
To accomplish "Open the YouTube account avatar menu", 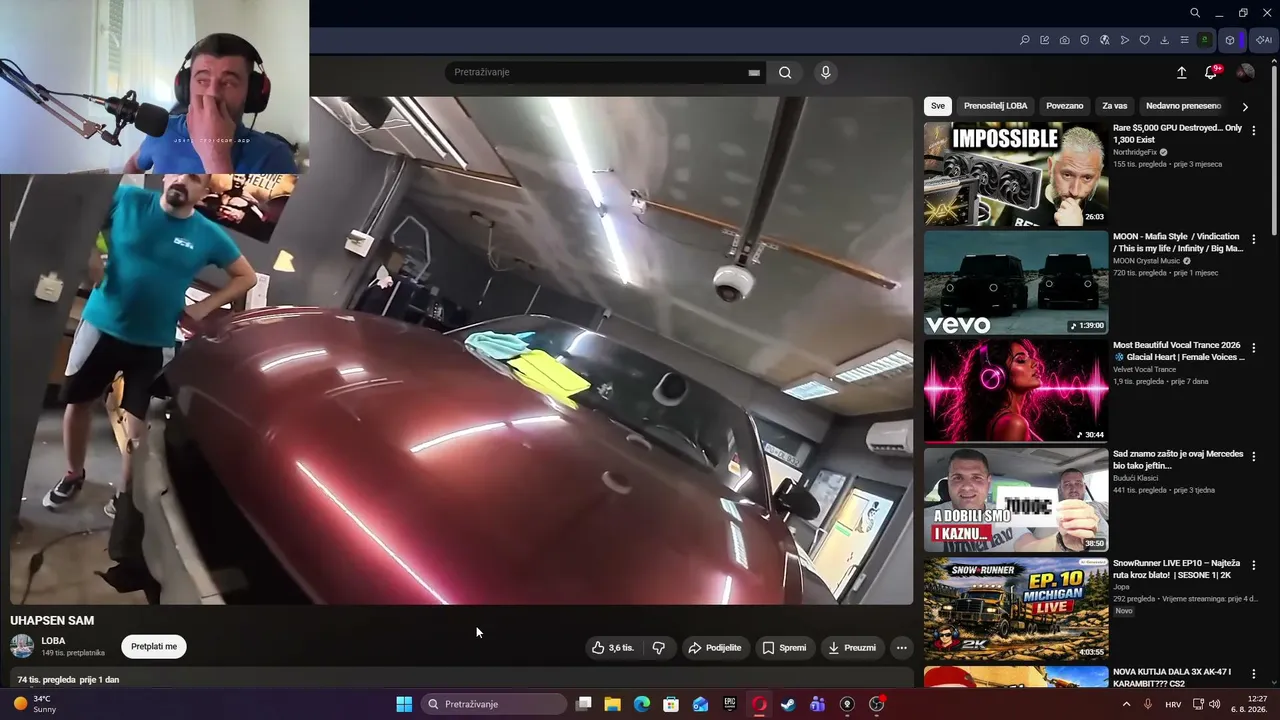I will (x=1245, y=72).
